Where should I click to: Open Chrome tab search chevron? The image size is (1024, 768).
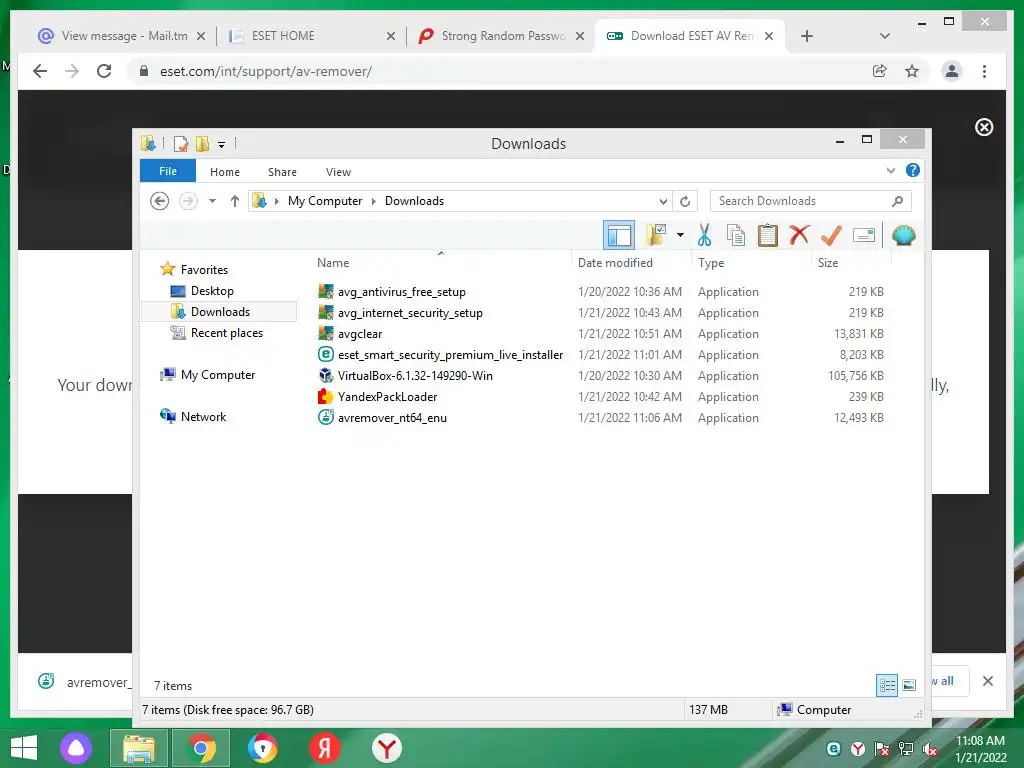(x=885, y=36)
